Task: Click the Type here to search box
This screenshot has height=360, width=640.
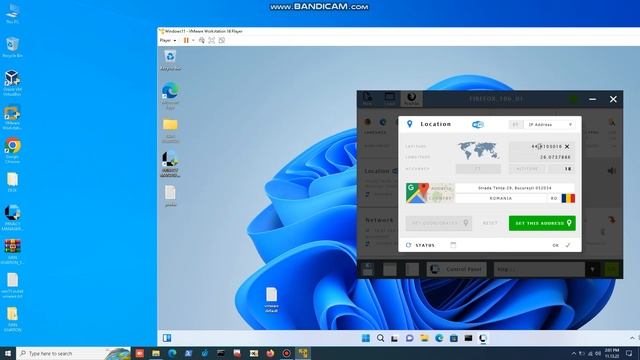Action: pos(73,353)
